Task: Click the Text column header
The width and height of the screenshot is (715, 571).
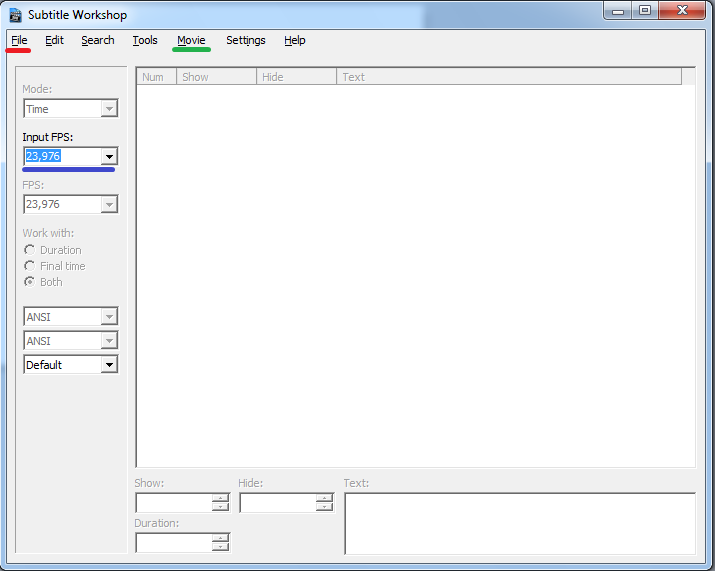Action: (x=508, y=77)
